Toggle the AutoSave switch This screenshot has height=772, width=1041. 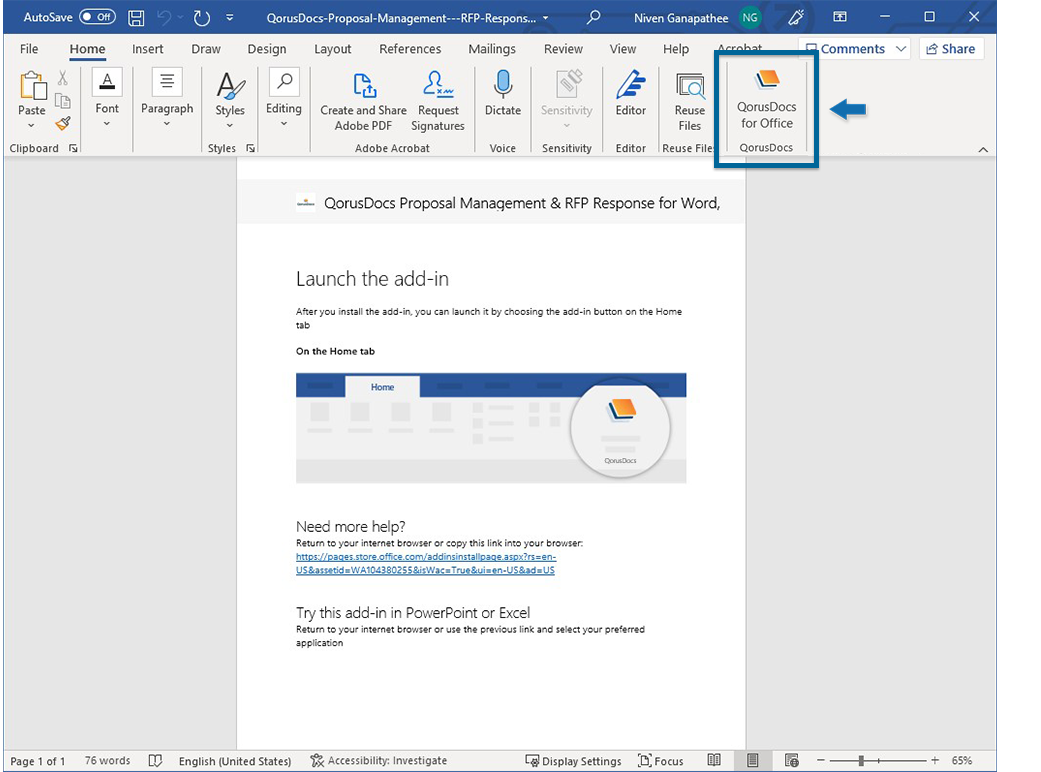[x=98, y=17]
